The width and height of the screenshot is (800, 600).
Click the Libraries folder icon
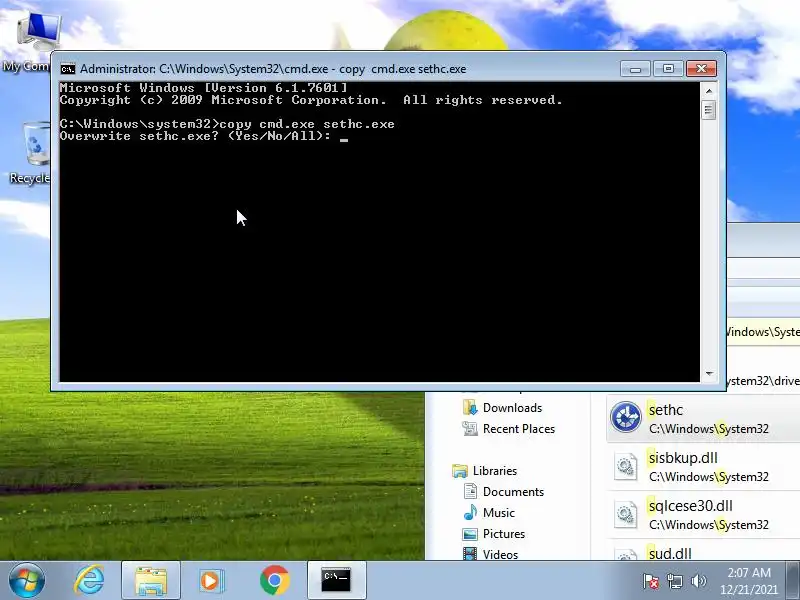pos(460,470)
